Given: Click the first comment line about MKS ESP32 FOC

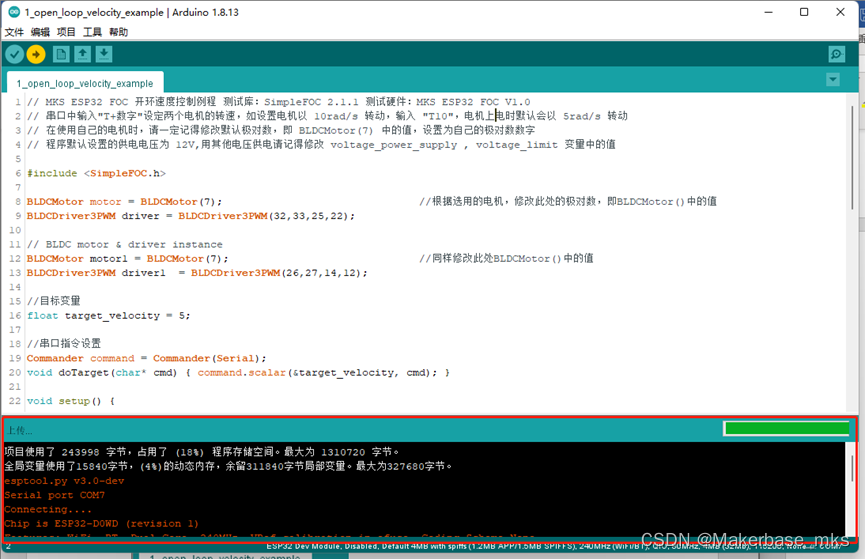Looking at the screenshot, I should coord(279,102).
